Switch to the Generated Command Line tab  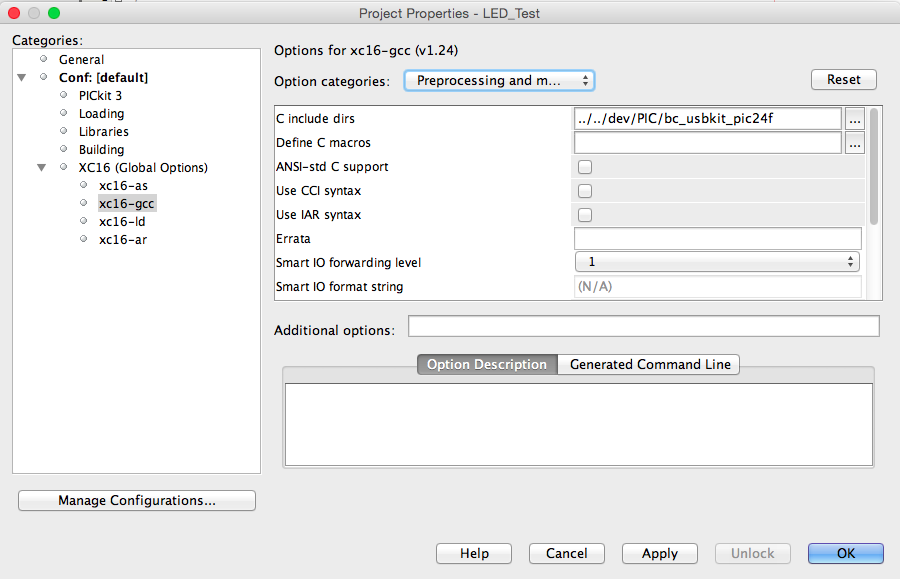coord(650,365)
